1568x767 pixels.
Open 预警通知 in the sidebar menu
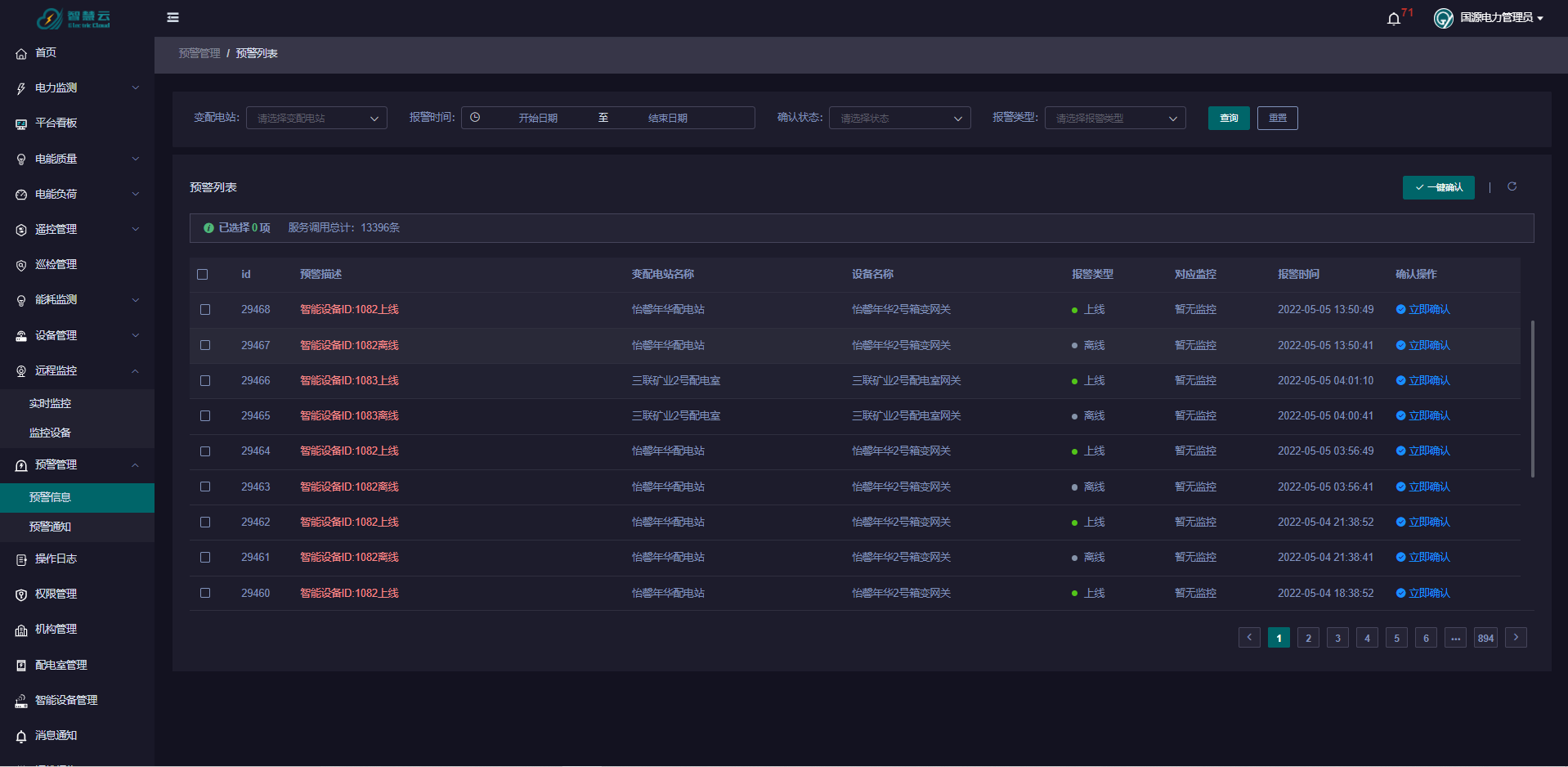click(50, 527)
